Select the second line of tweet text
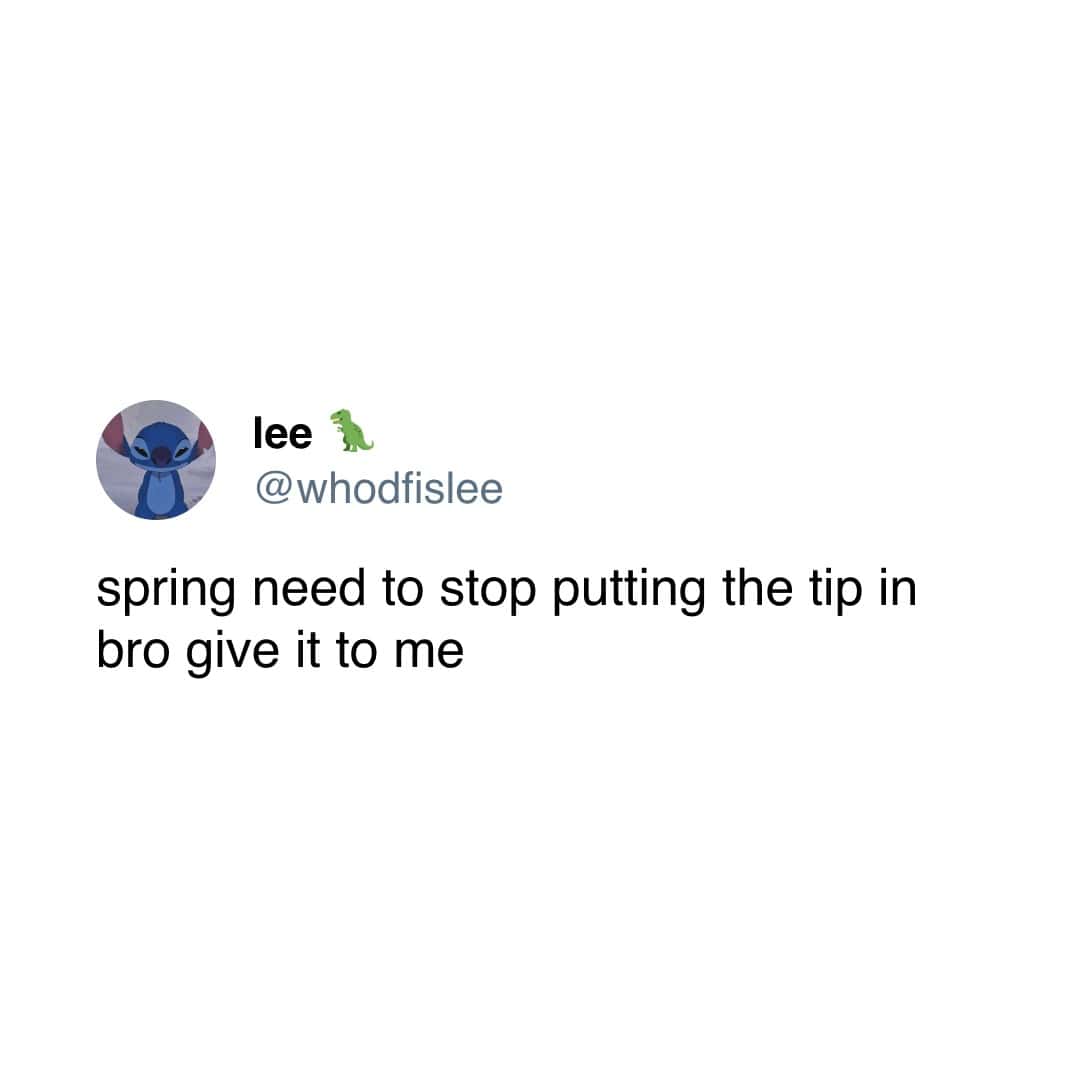 [x=280, y=653]
